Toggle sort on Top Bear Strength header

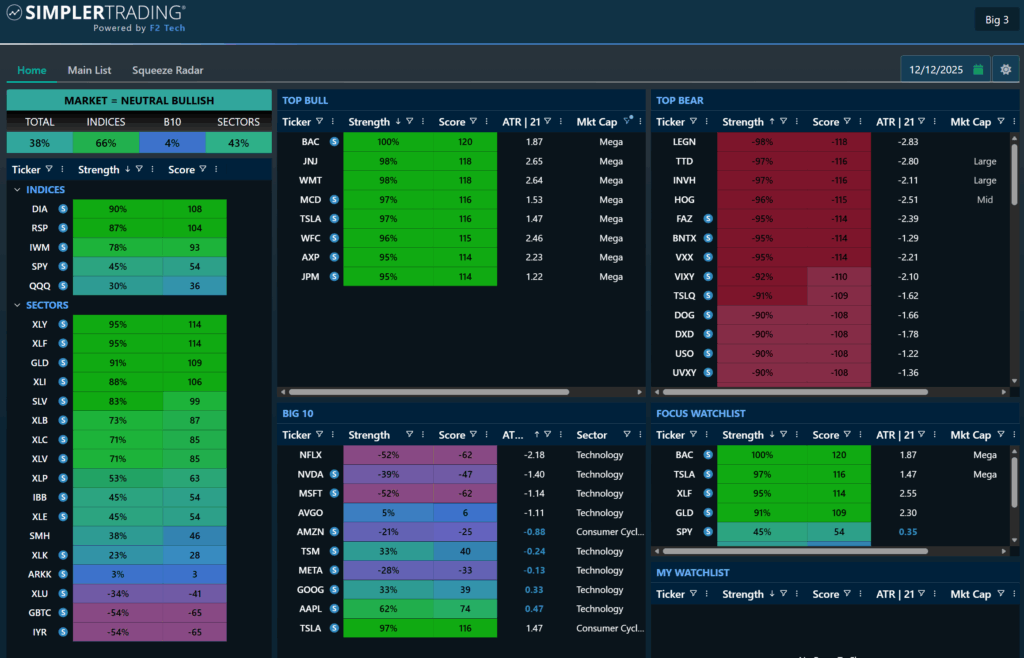tap(743, 122)
